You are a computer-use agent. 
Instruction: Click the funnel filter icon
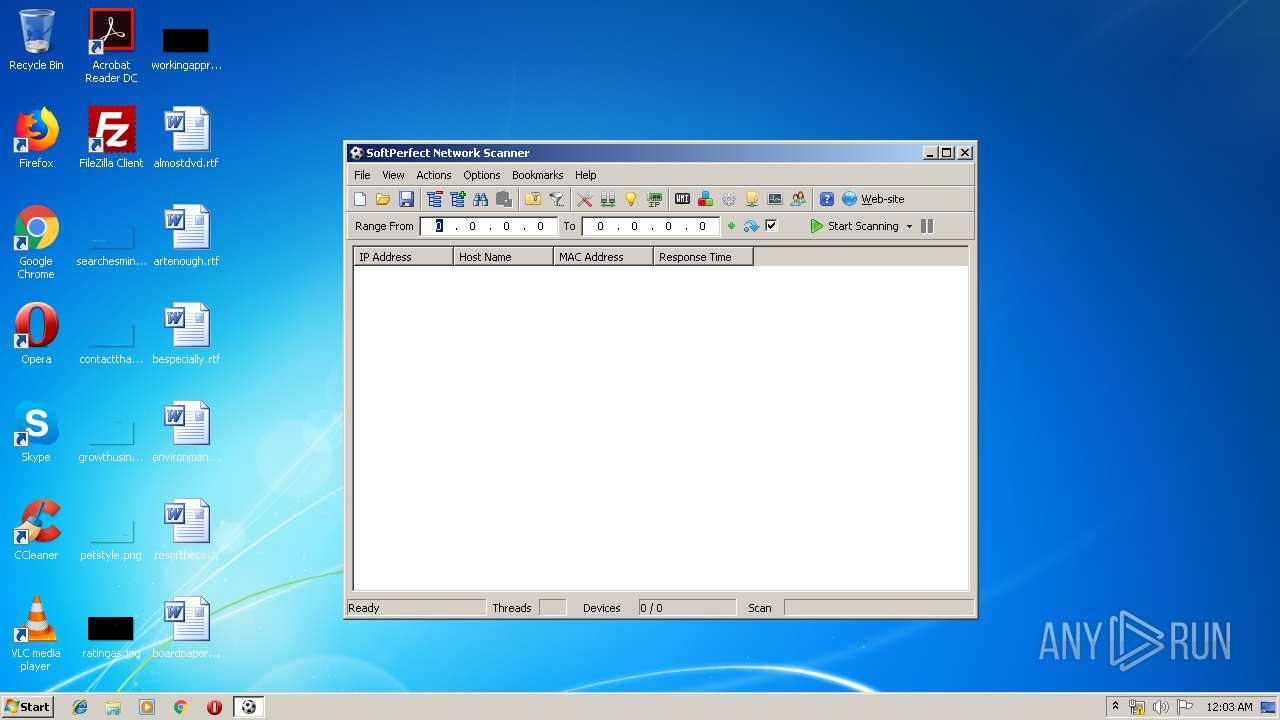pos(556,199)
